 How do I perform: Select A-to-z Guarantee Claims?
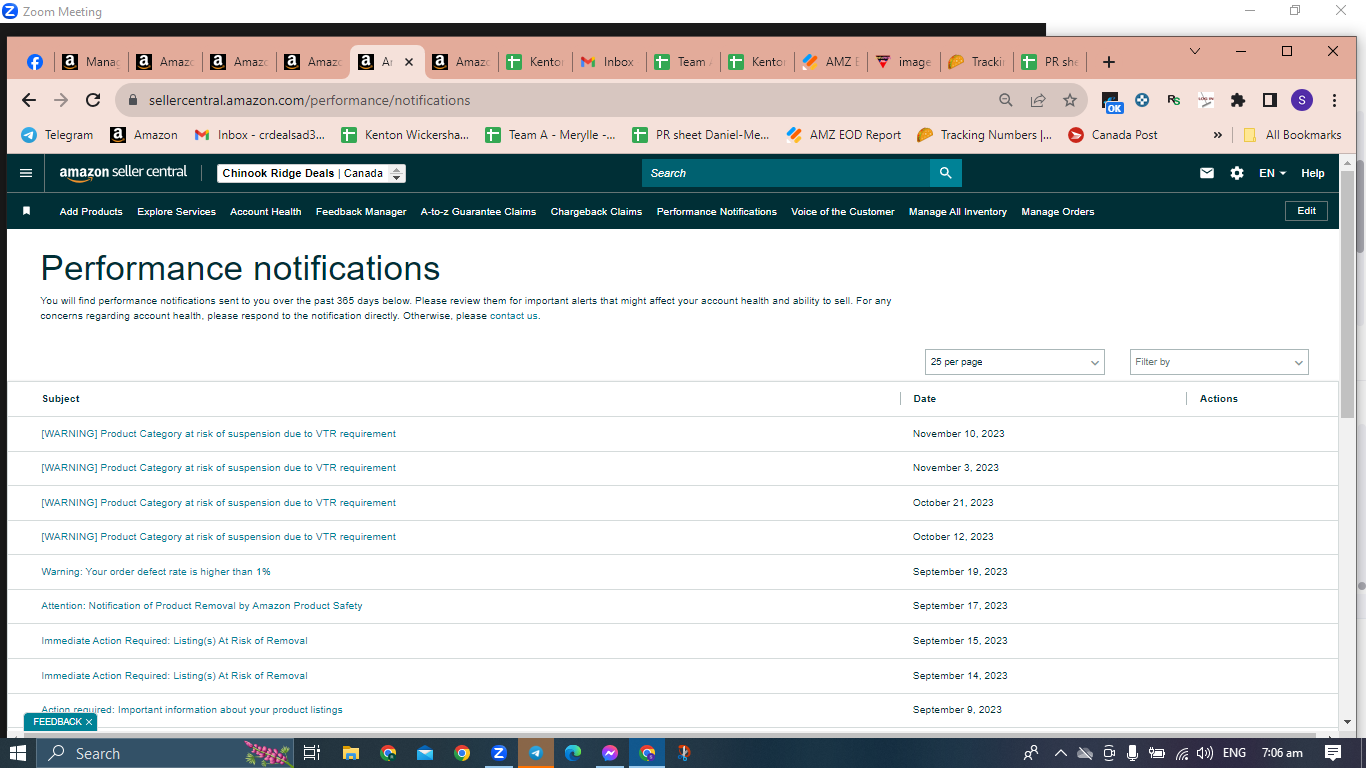click(478, 212)
